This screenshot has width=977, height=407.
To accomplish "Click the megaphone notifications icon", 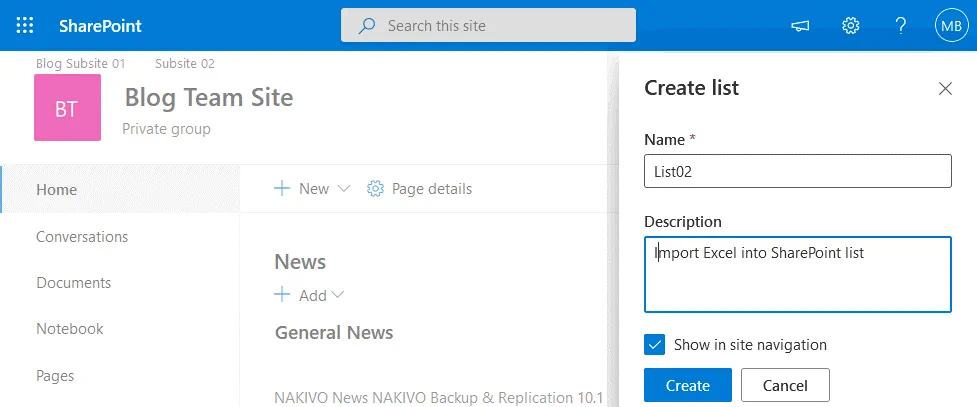I will click(x=800, y=25).
